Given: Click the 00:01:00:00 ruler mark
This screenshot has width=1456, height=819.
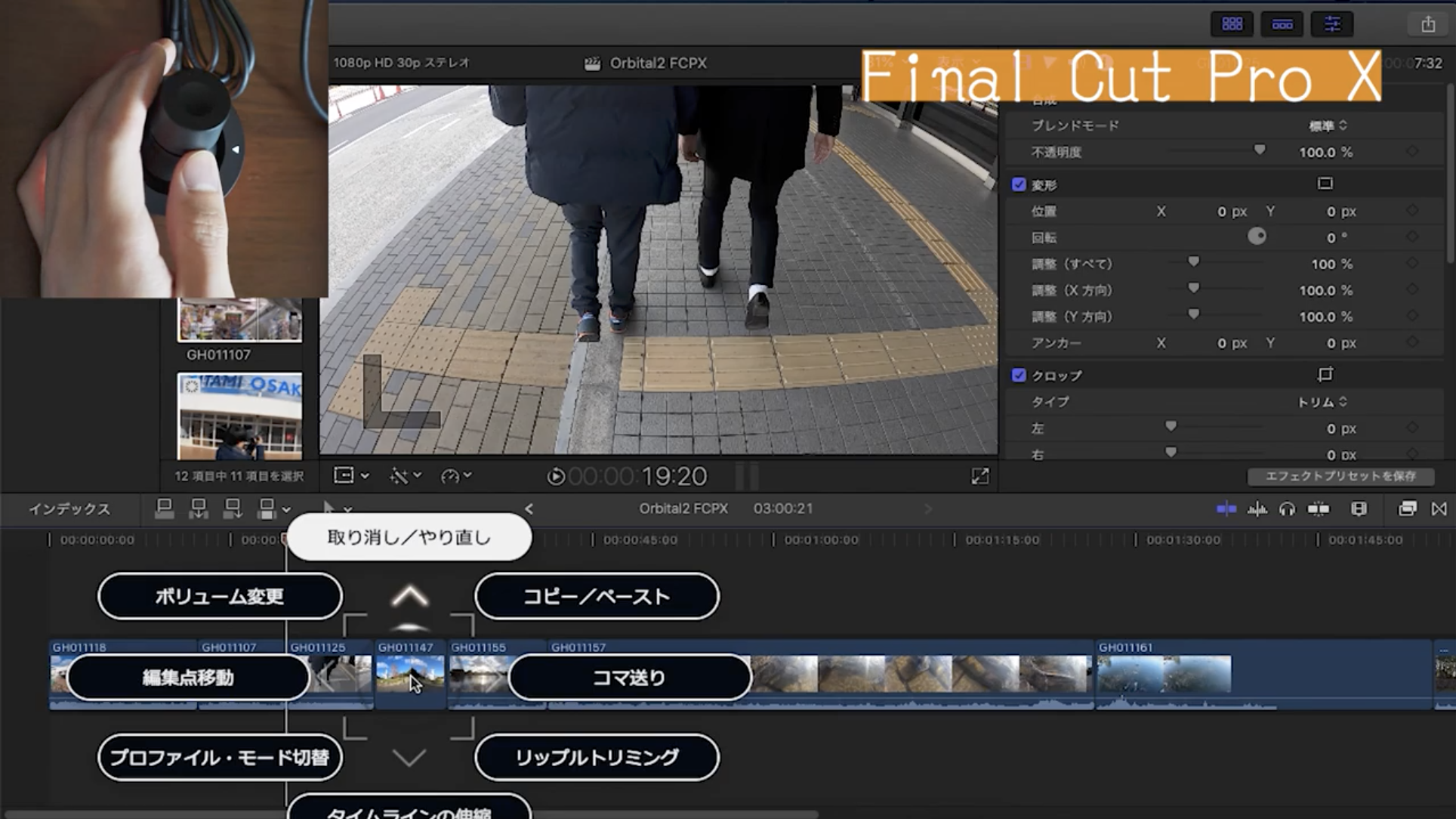Looking at the screenshot, I should (821, 540).
